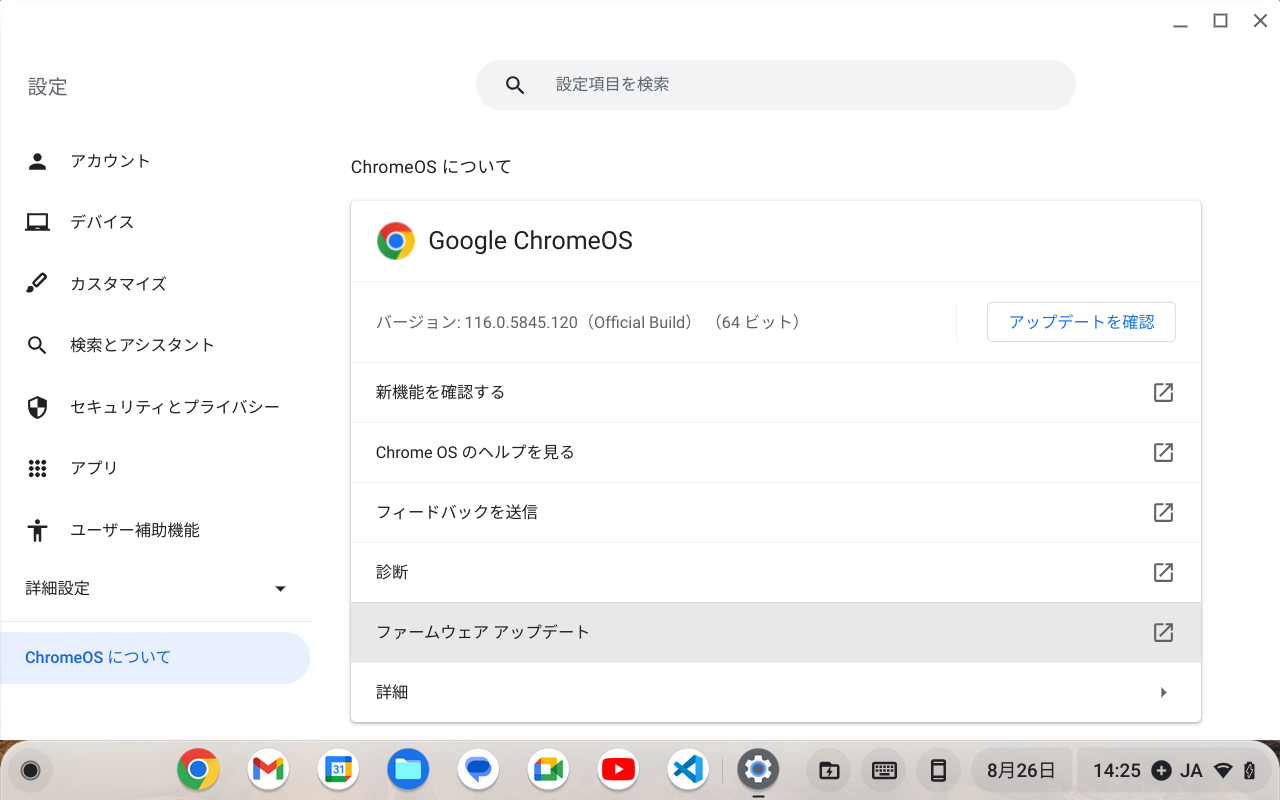This screenshot has width=1280, height=800.
Task: Open the launcher circle button on shelf
Action: pos(30,770)
